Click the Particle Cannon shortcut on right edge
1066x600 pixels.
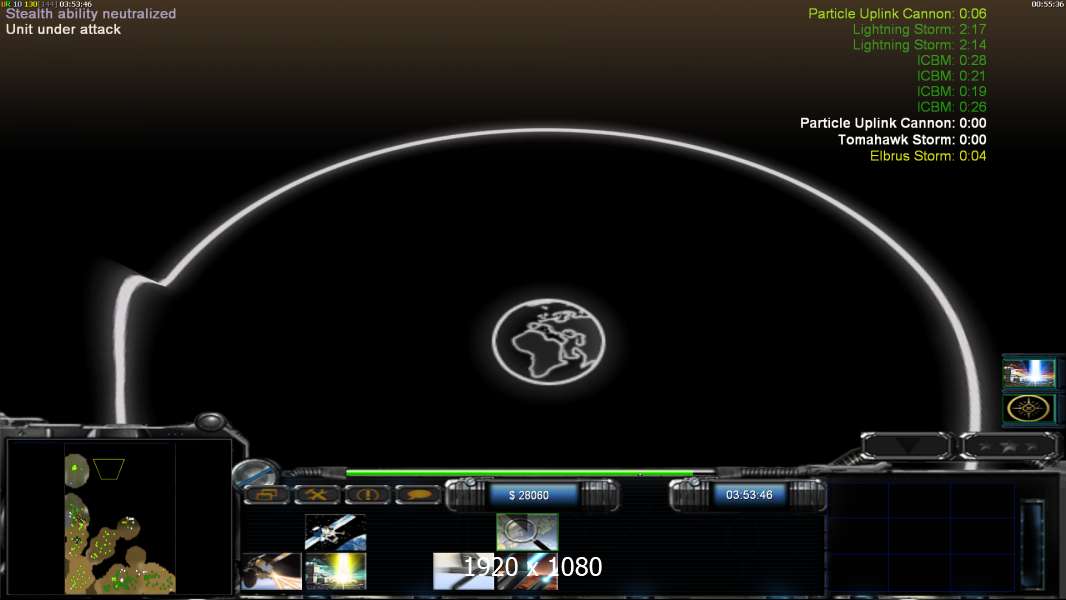1029,372
